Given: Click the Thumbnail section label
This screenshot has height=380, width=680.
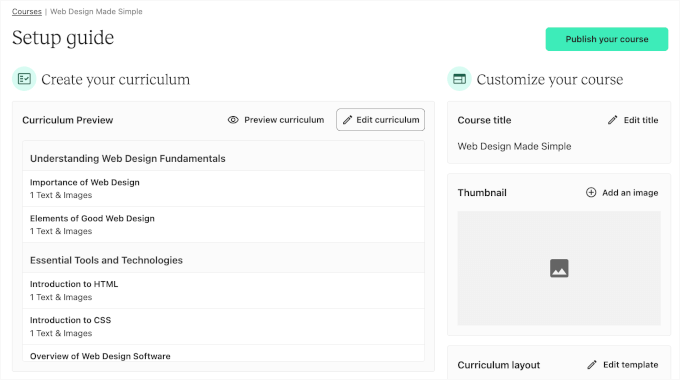Looking at the screenshot, I should pos(482,193).
